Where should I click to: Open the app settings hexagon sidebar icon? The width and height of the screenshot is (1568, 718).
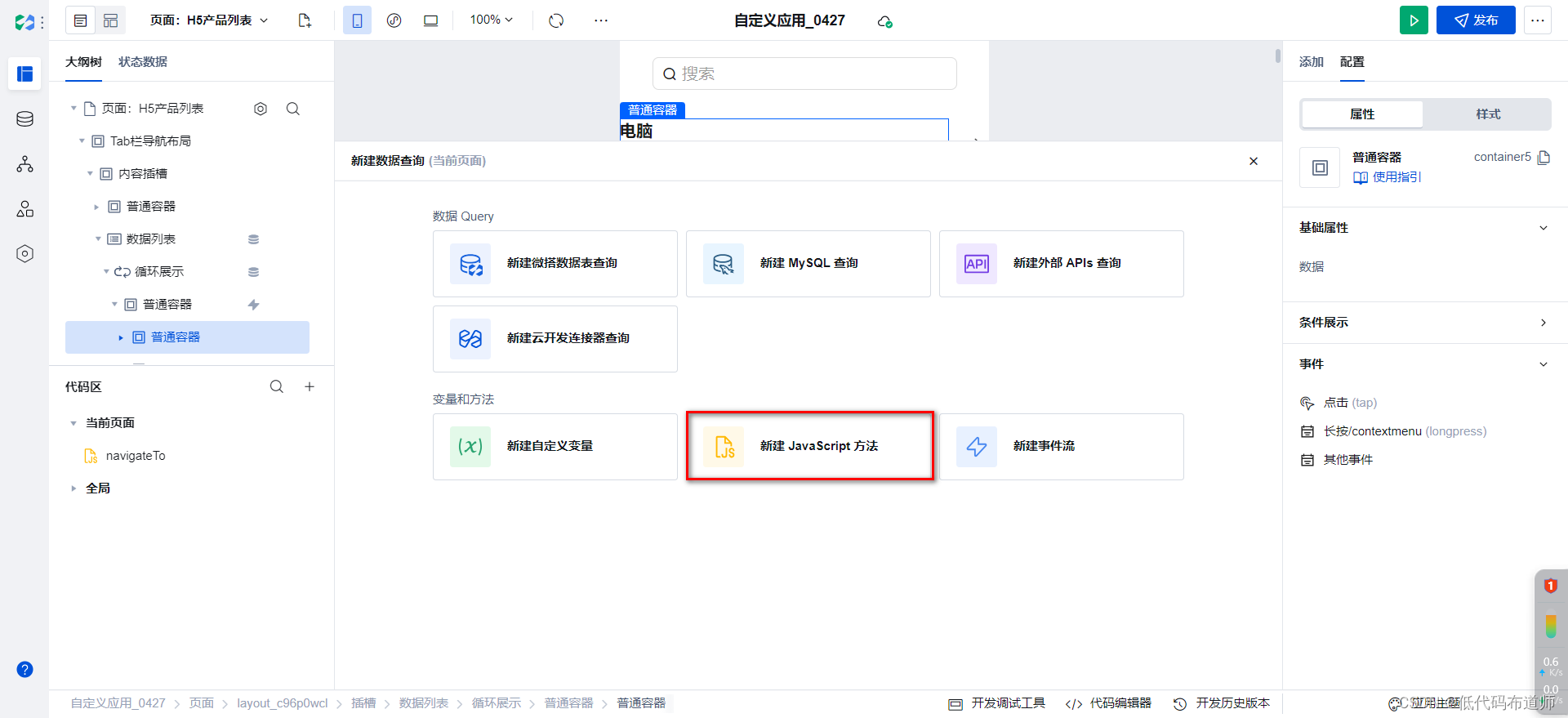click(24, 254)
